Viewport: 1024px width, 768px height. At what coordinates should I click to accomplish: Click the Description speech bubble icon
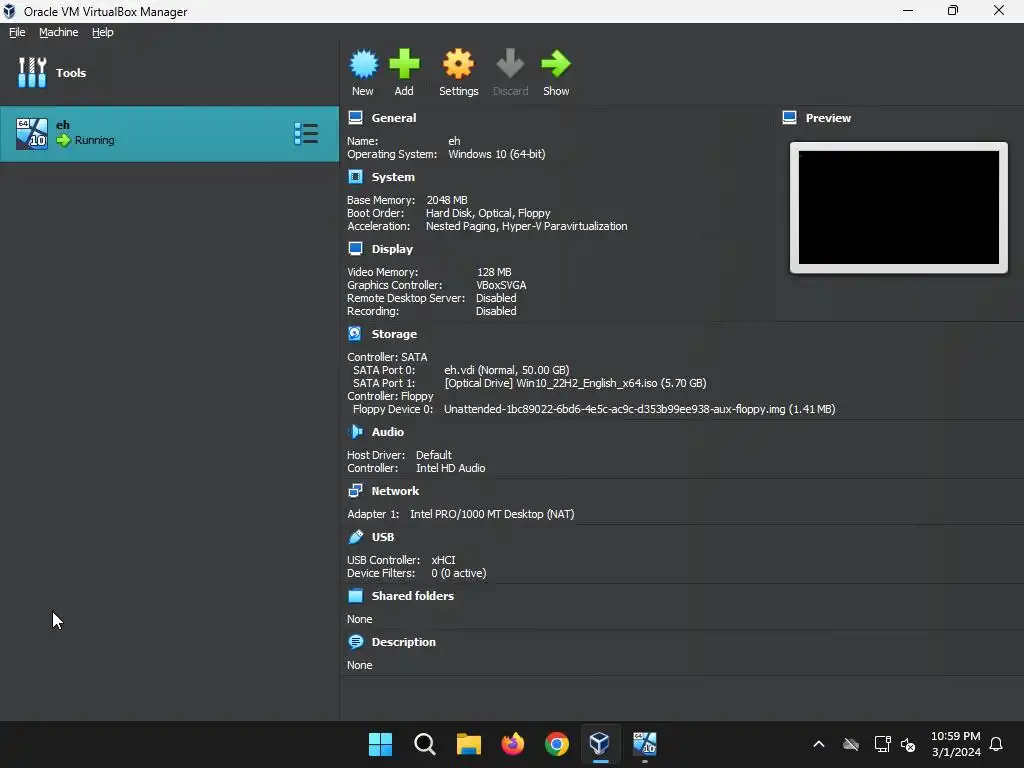click(x=355, y=642)
